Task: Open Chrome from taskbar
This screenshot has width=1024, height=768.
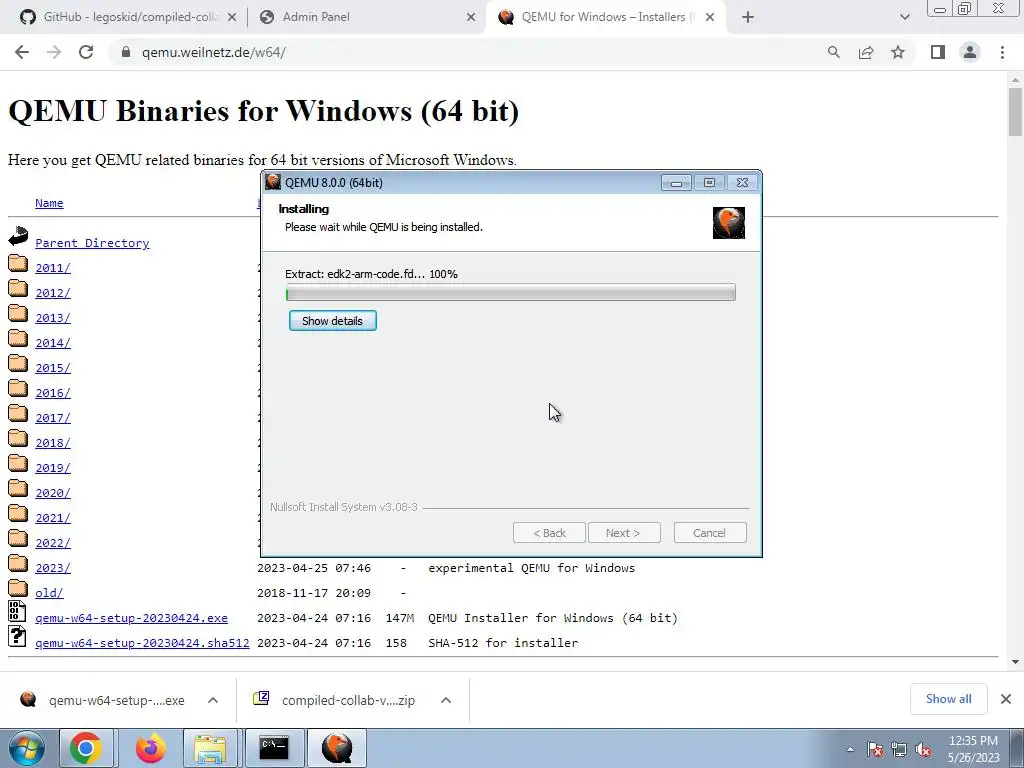Action: point(86,748)
